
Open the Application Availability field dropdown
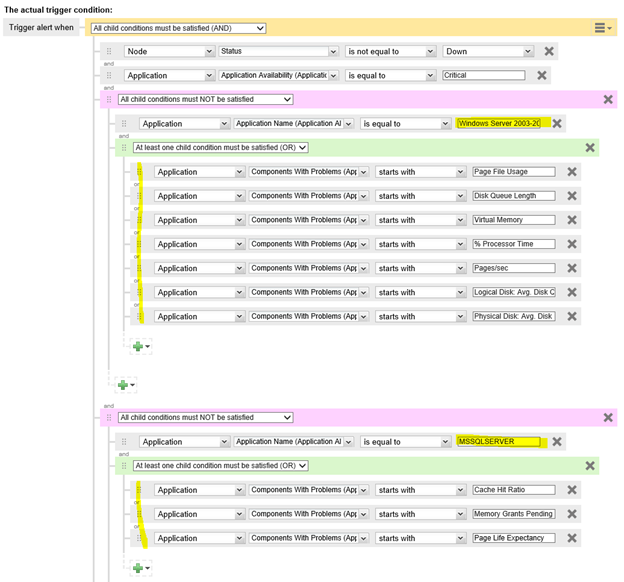[279, 75]
